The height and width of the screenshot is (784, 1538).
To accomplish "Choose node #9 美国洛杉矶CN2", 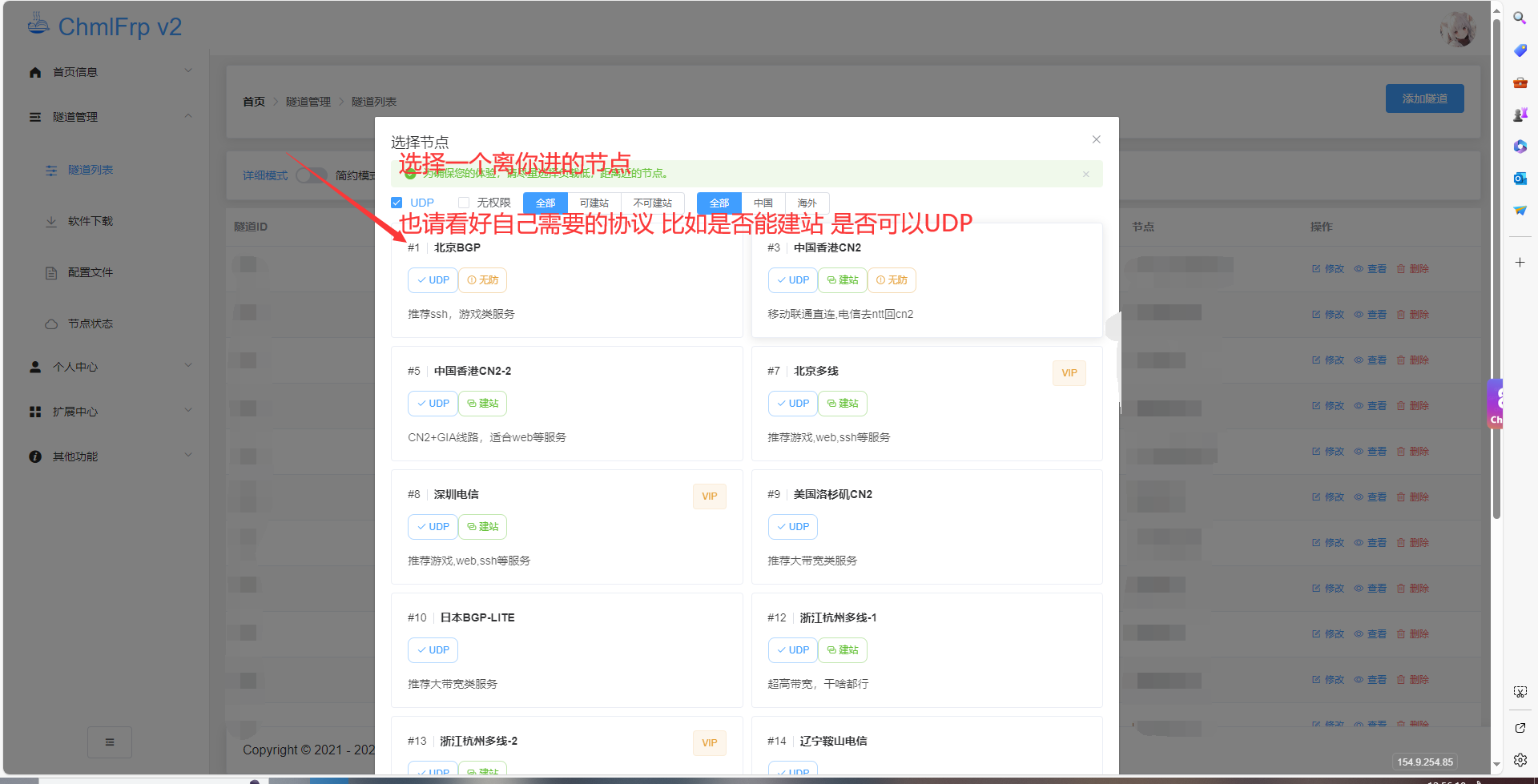I will 928,527.
